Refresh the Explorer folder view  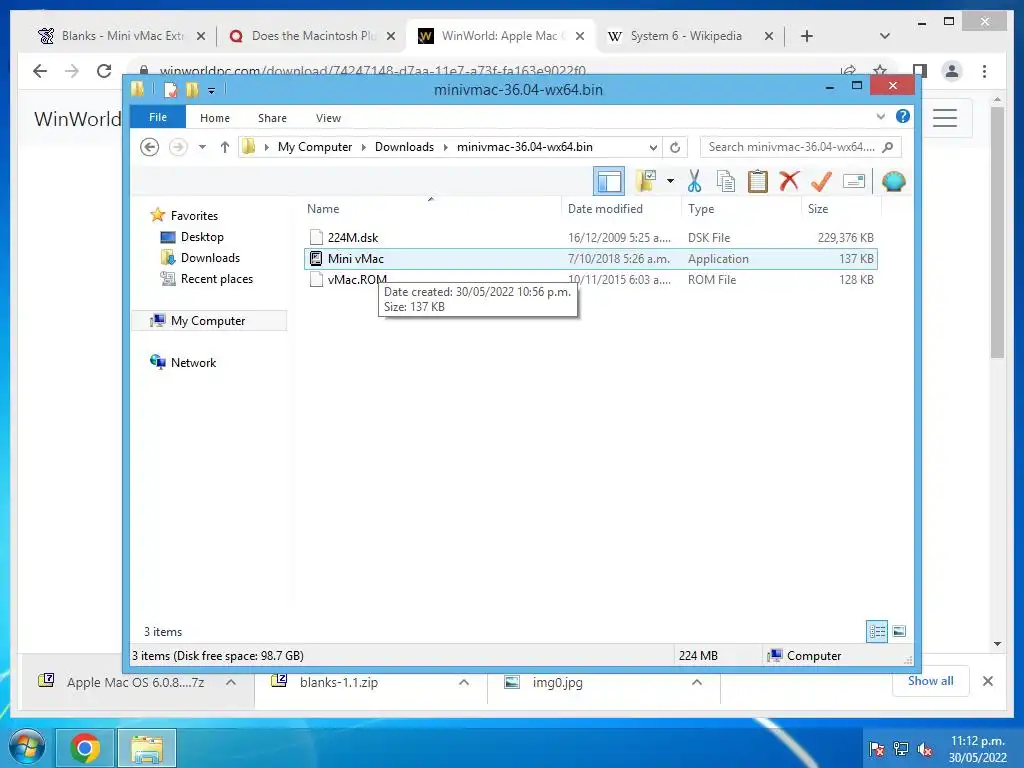click(x=675, y=148)
